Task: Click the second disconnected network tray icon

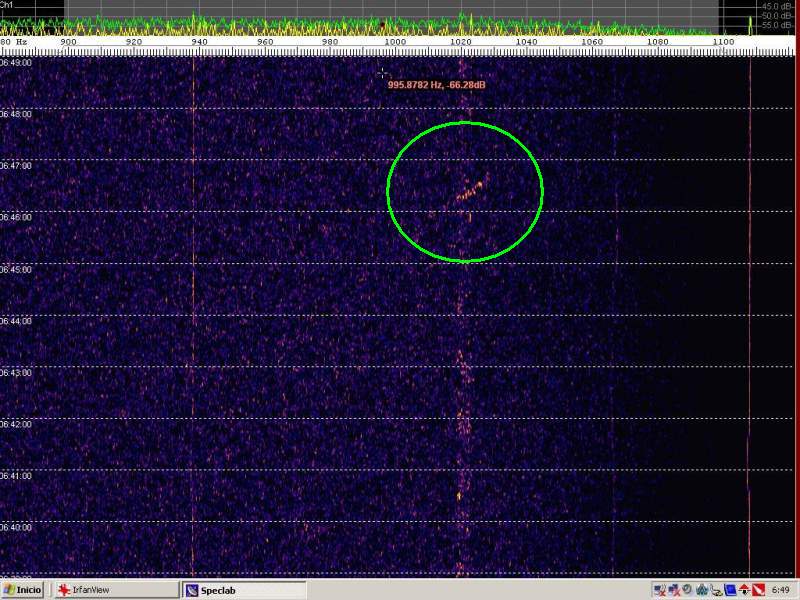Action: point(674,590)
